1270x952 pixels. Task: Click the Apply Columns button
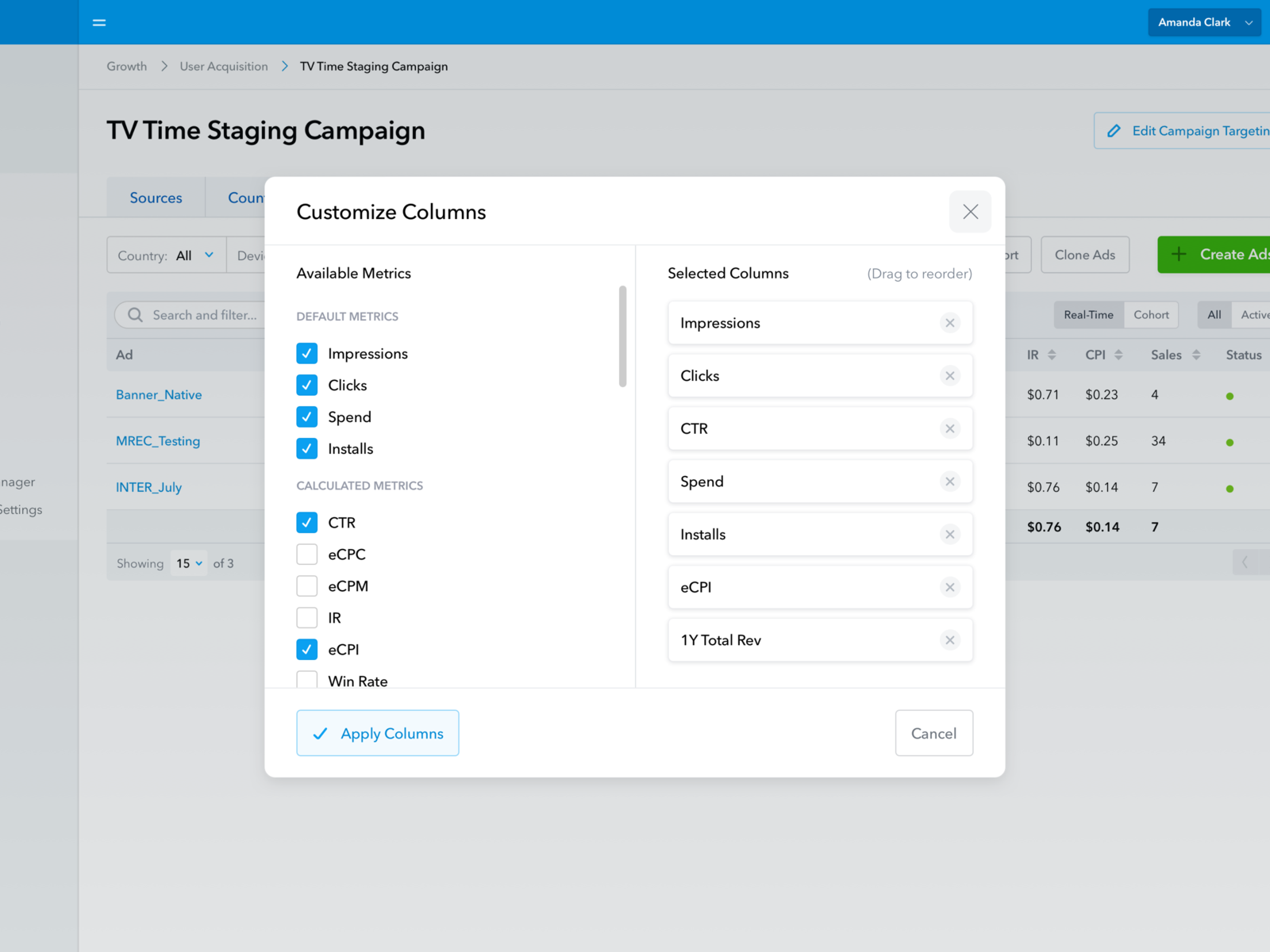pos(378,733)
